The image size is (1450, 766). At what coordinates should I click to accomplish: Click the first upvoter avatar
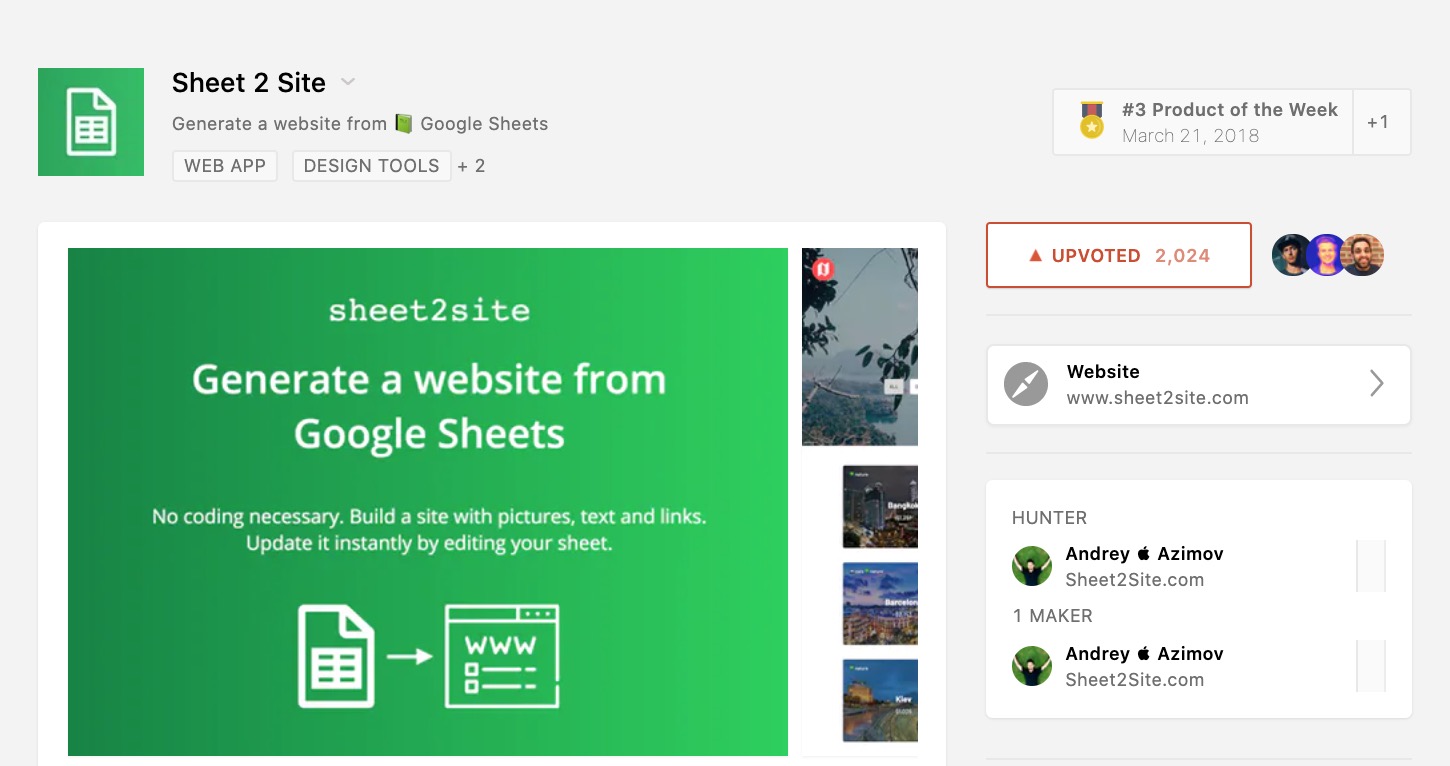(x=1292, y=255)
